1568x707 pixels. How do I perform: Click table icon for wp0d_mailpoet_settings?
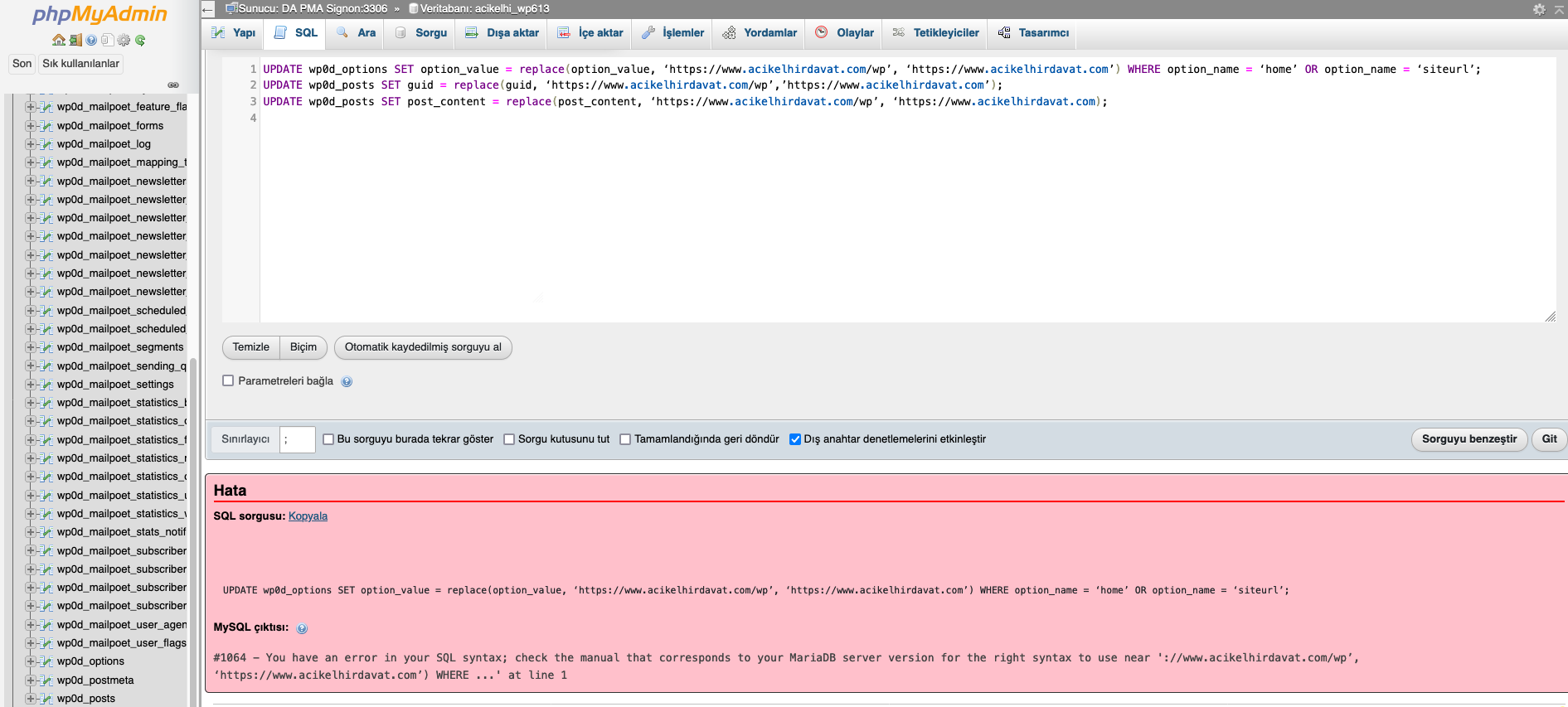pyautogui.click(x=46, y=385)
